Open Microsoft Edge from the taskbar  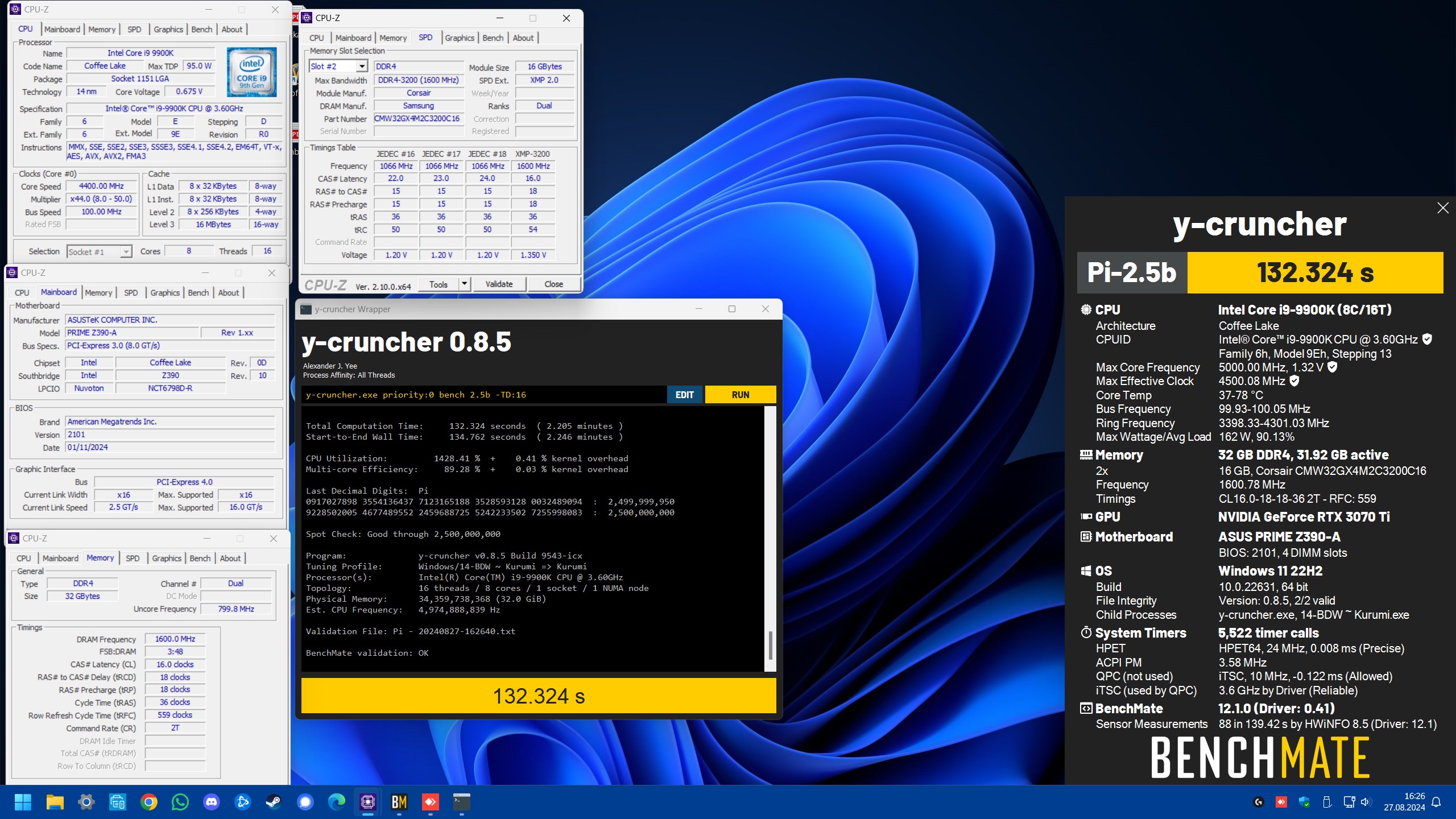[337, 802]
